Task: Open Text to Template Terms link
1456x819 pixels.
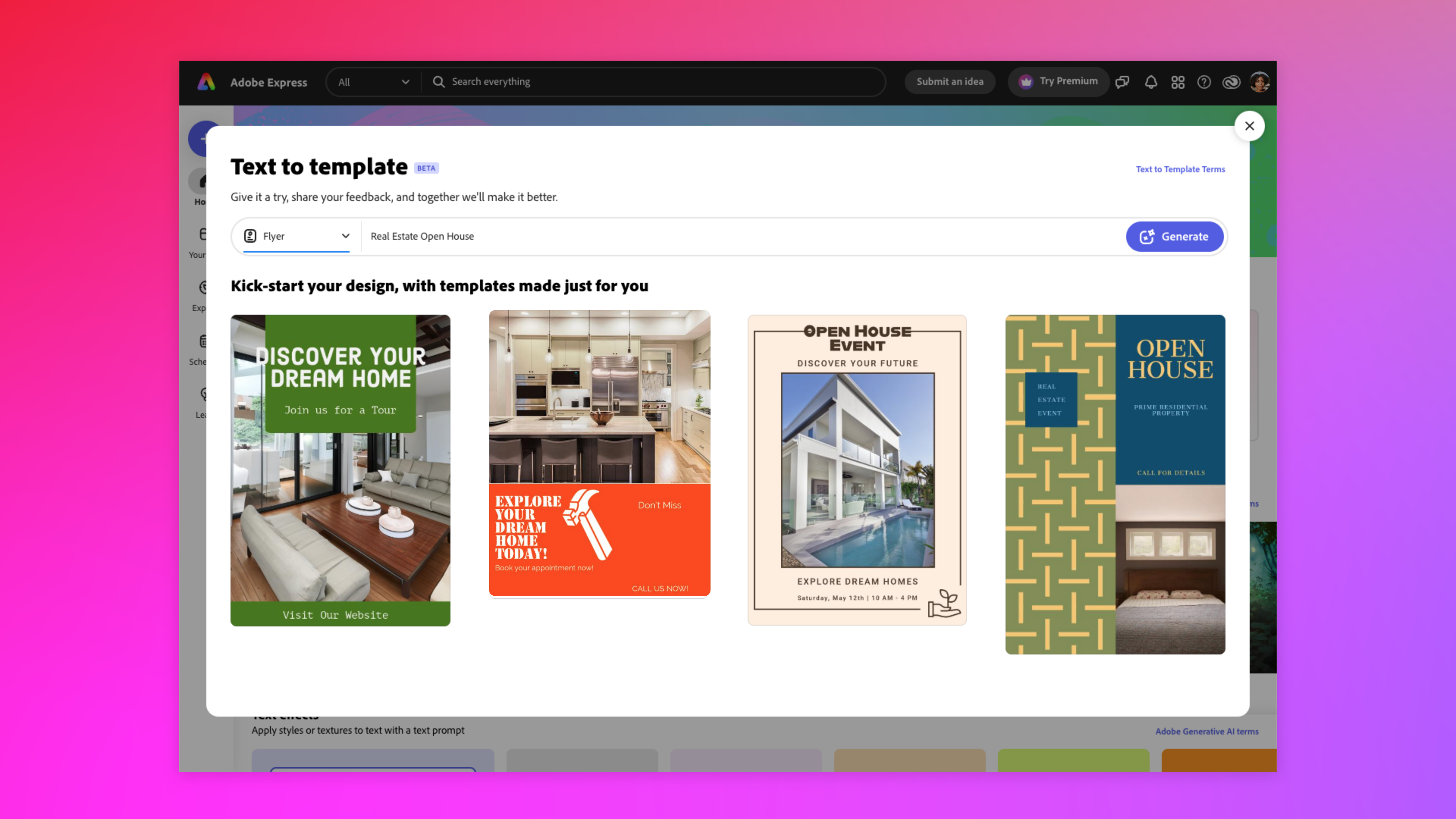Action: [1180, 168]
